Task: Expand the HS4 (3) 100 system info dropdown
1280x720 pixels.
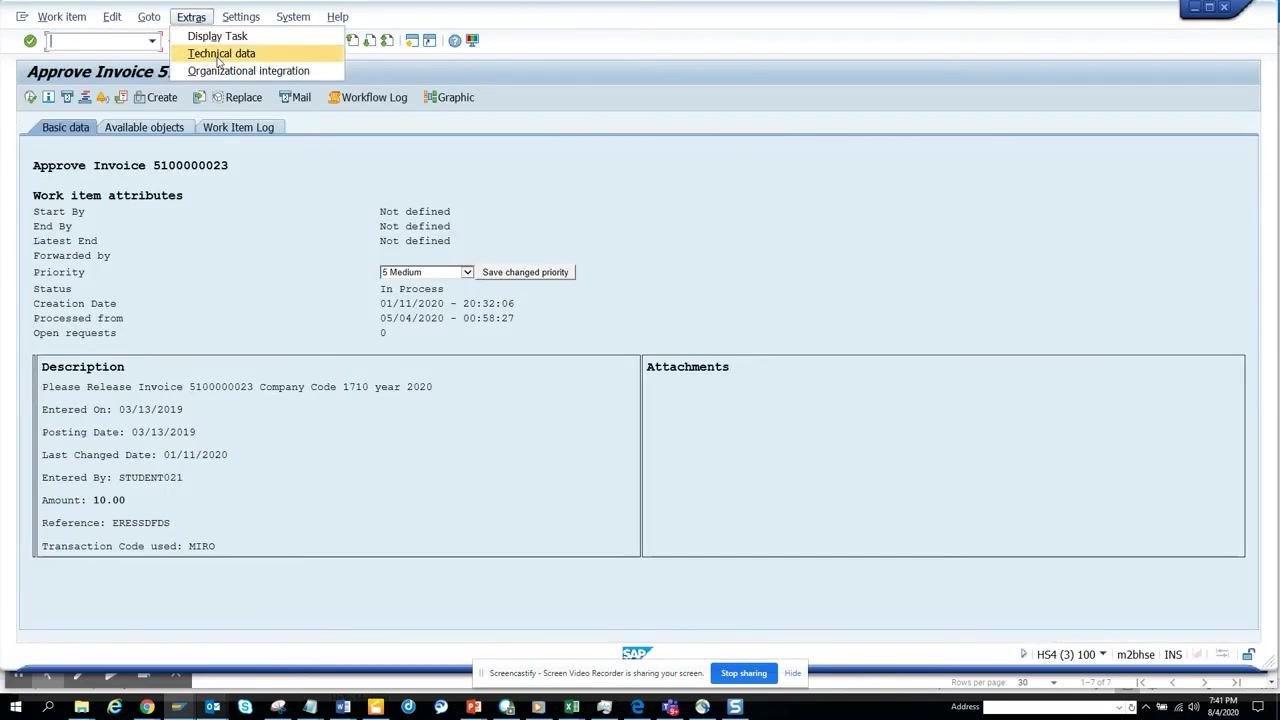Action: pyautogui.click(x=1103, y=654)
